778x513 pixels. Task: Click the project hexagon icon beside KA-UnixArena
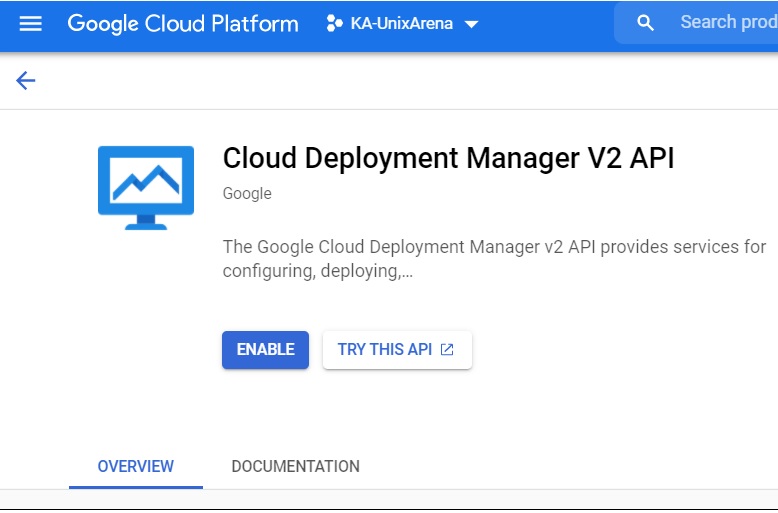[x=334, y=23]
